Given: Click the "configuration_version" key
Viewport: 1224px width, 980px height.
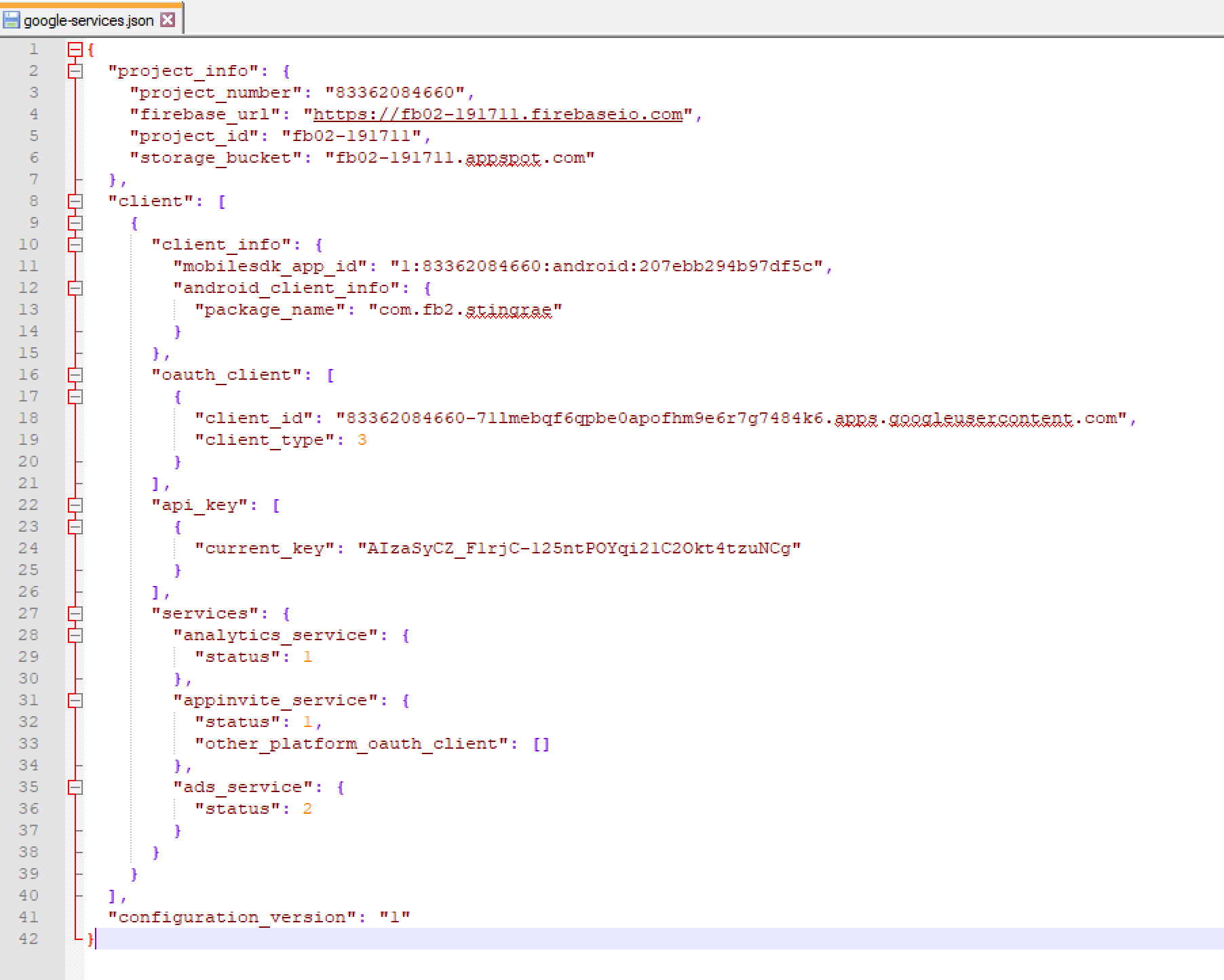Looking at the screenshot, I should click(x=237, y=918).
